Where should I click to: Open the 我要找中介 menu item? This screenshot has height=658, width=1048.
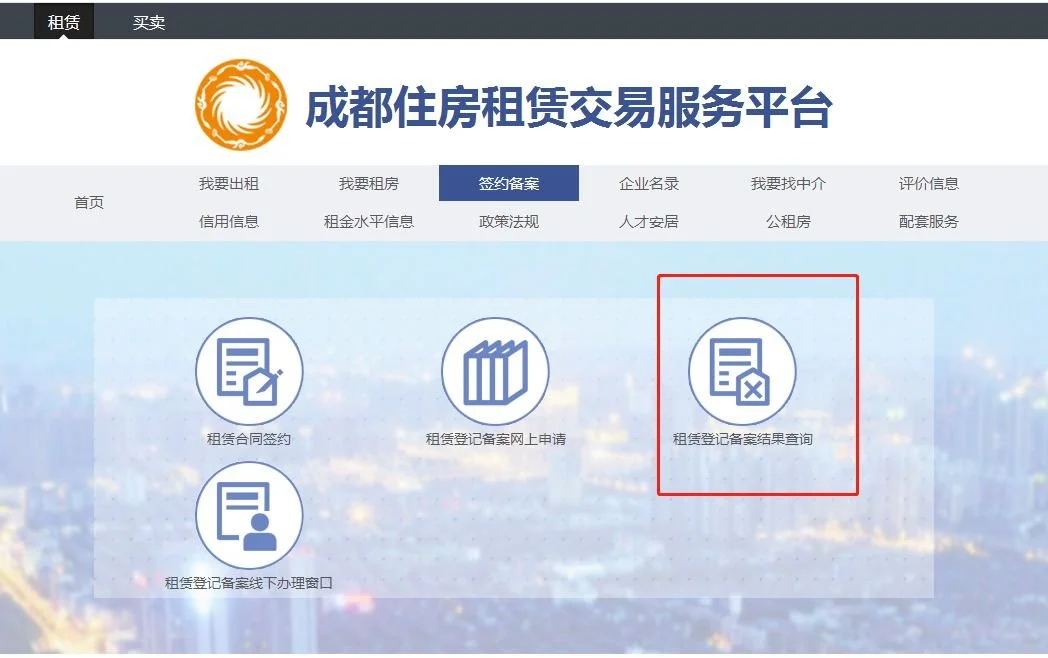pos(788,183)
